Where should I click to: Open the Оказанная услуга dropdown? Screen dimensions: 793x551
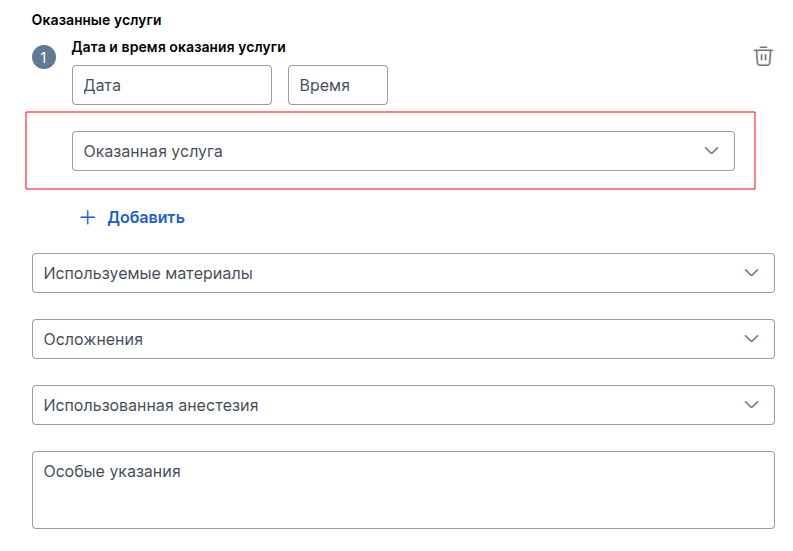point(403,151)
